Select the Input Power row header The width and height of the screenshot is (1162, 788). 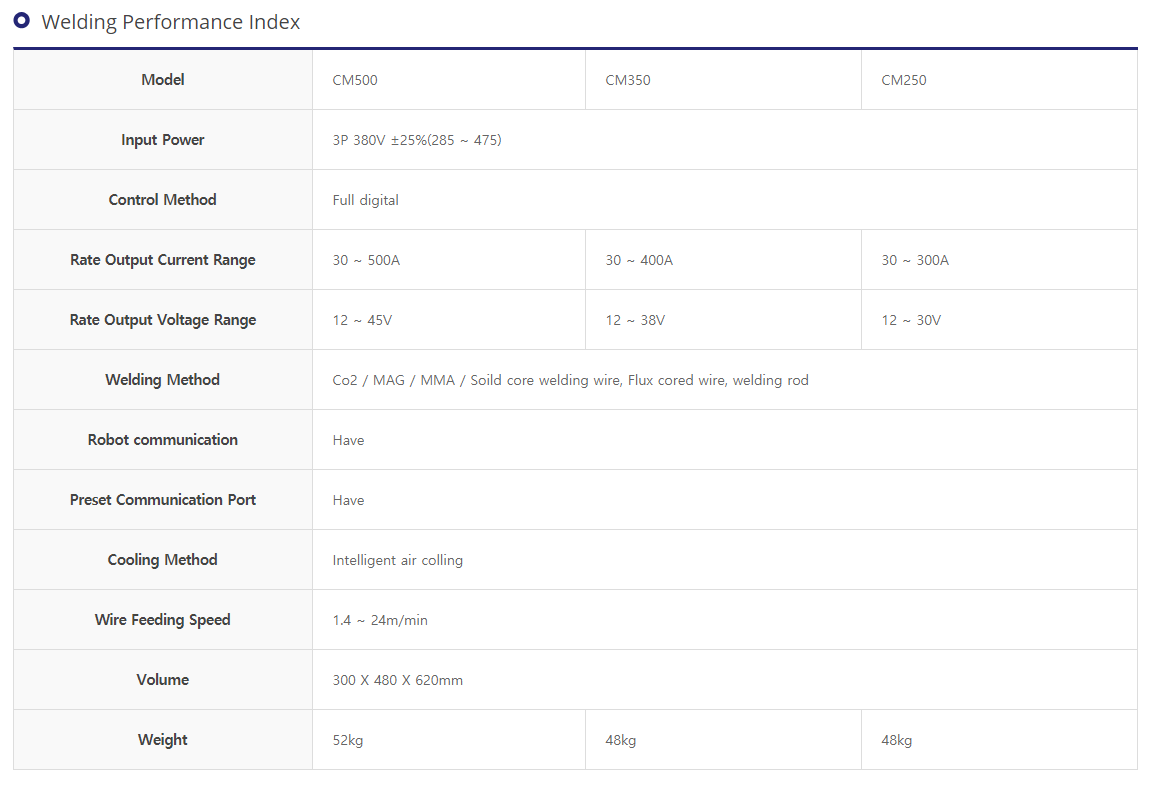163,140
